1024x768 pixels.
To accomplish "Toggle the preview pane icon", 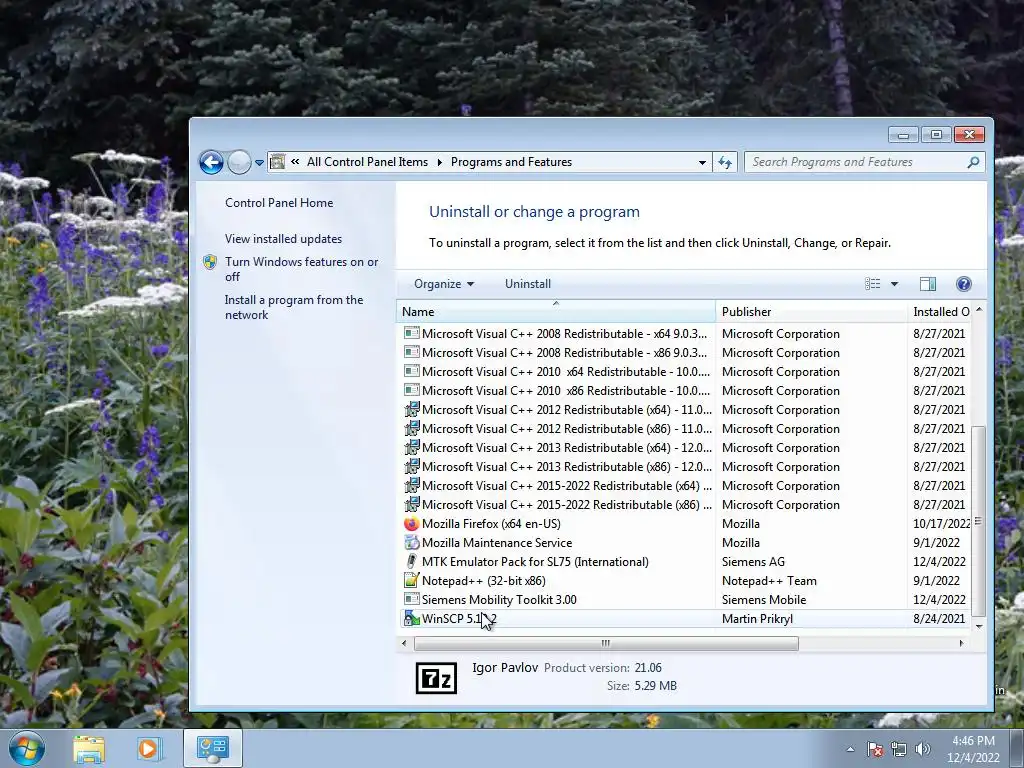I will [927, 283].
